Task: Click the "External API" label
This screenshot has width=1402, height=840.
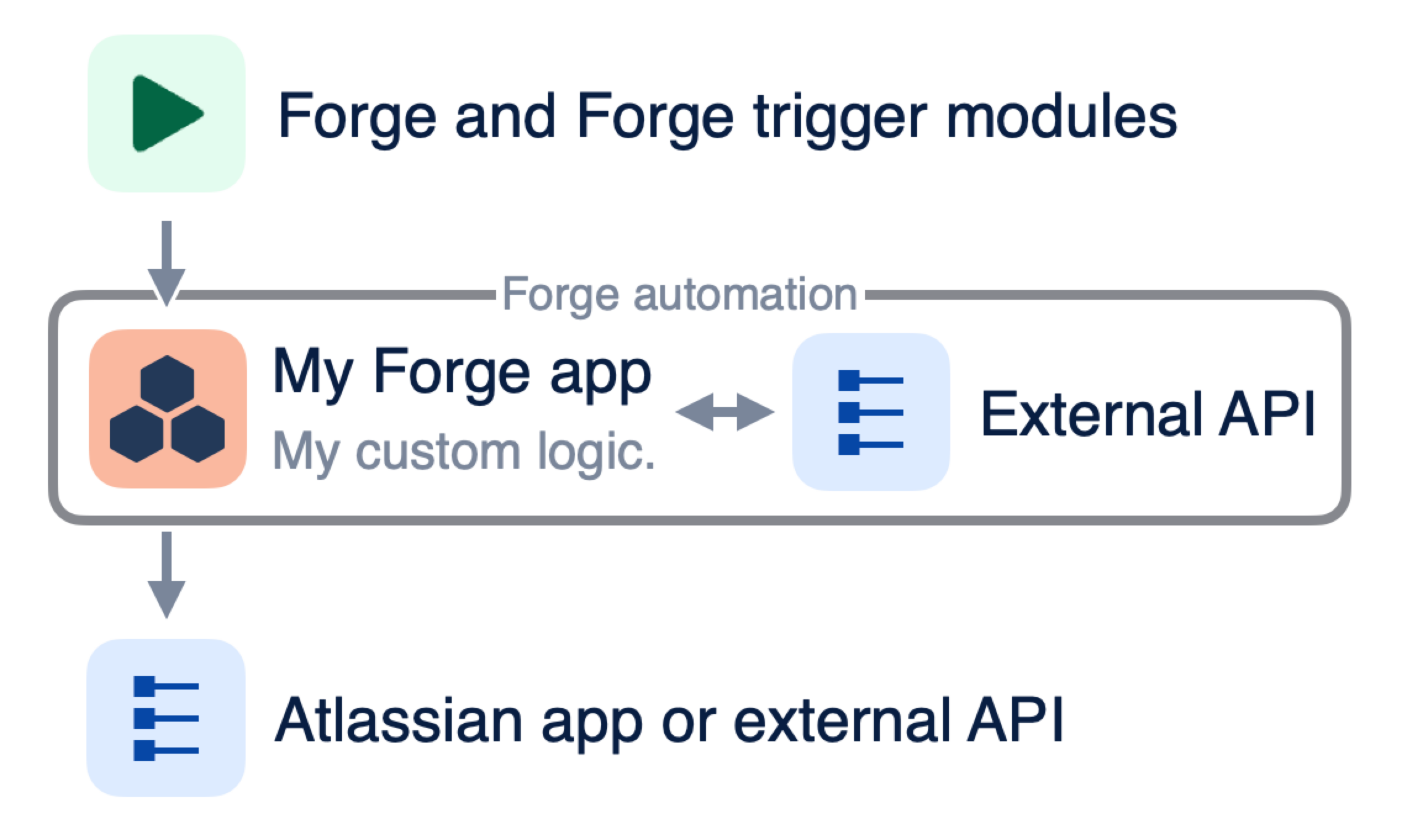Action: [x=1148, y=414]
